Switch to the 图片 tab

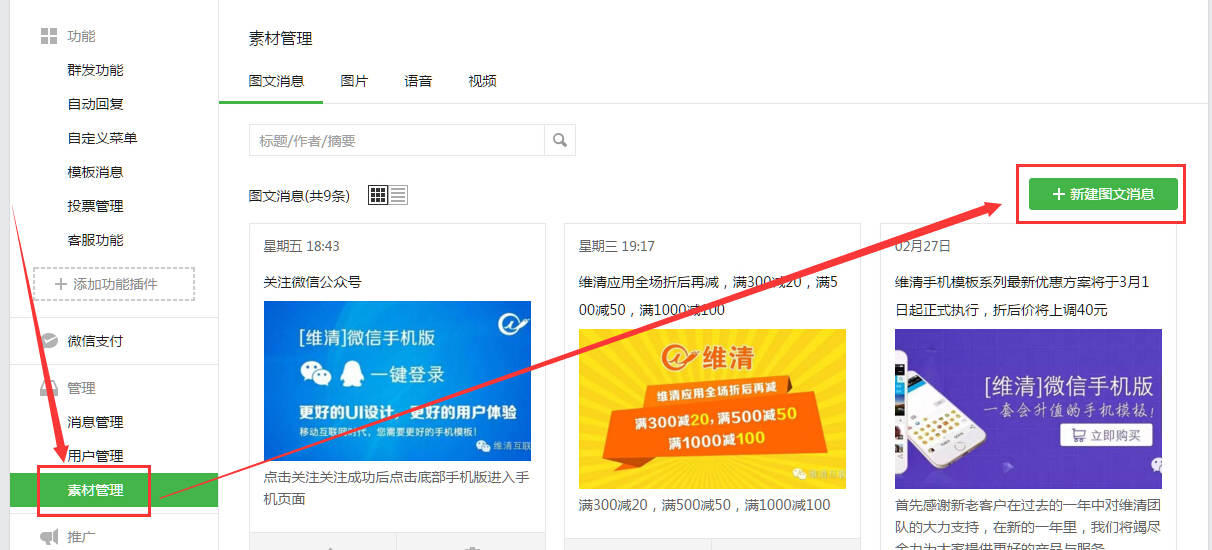(354, 81)
